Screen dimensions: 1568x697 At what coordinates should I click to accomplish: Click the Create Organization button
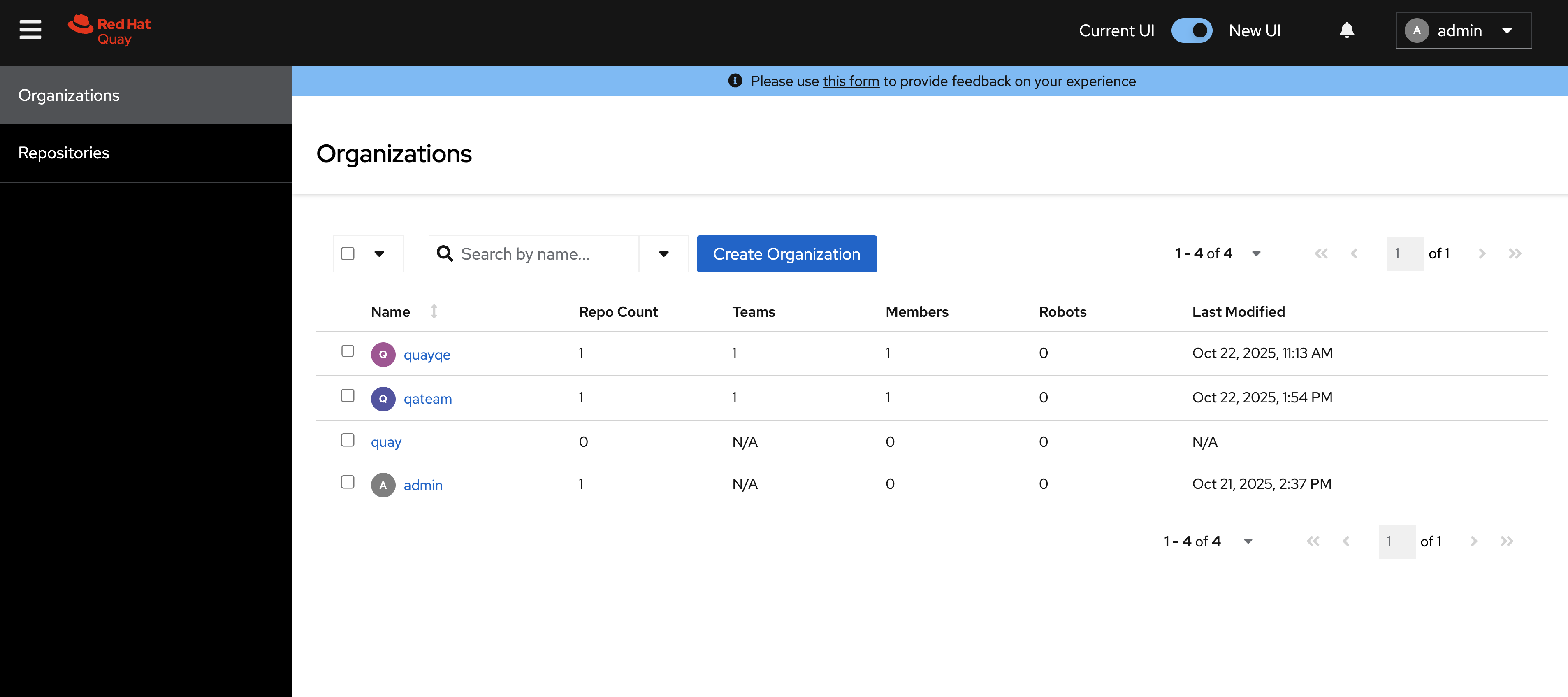pyautogui.click(x=786, y=254)
